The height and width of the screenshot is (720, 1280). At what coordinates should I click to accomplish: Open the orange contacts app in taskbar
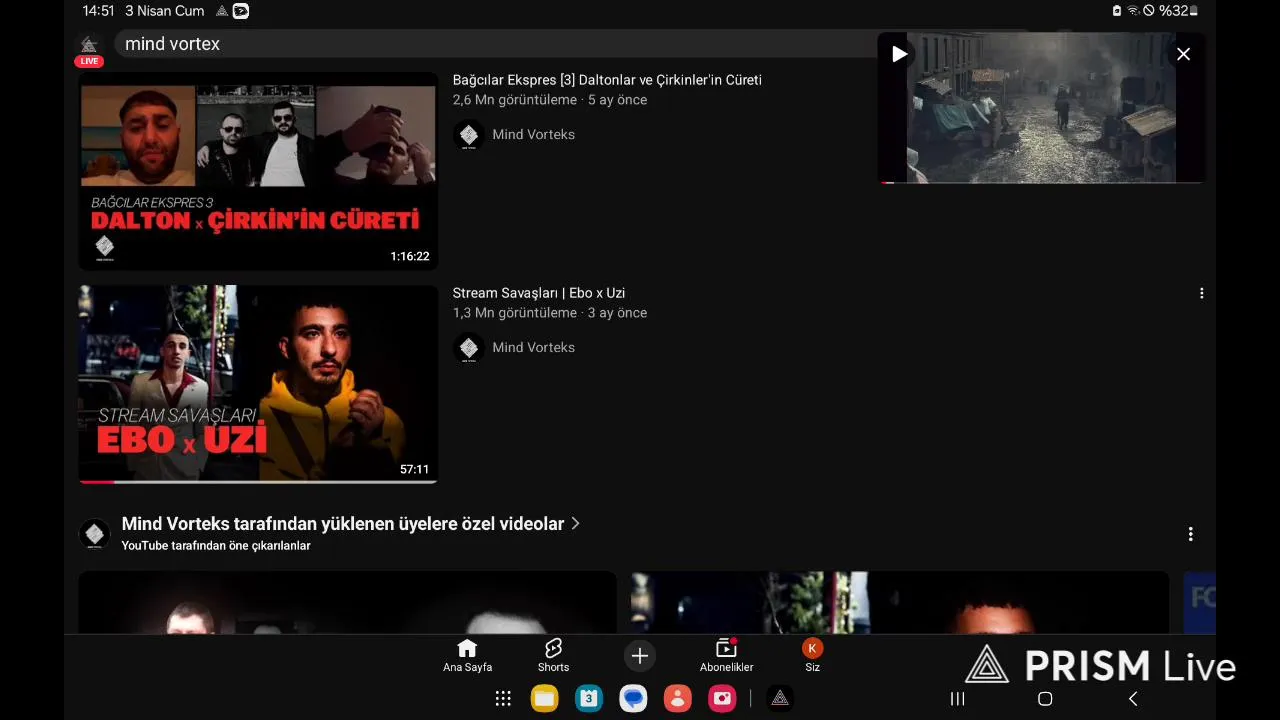point(677,699)
